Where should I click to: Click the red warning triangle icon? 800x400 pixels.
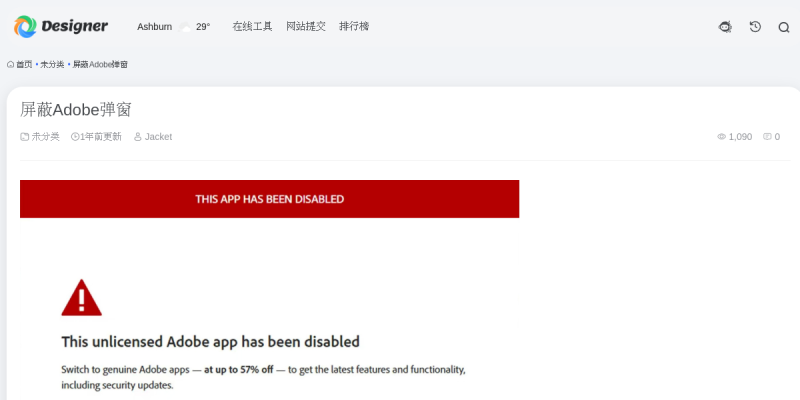(82, 297)
